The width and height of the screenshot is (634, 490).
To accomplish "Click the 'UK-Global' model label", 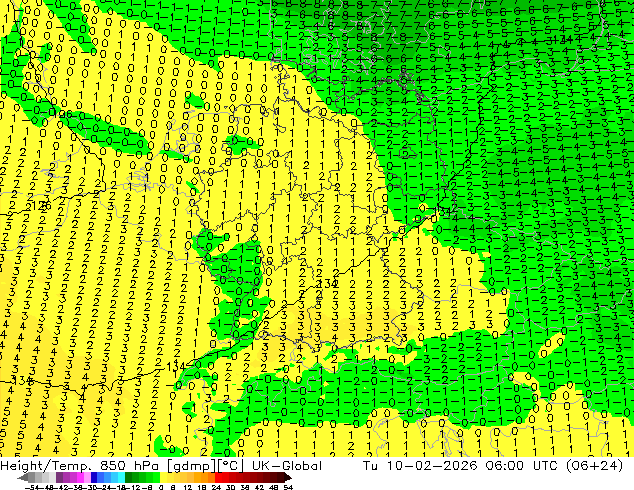I will pyautogui.click(x=287, y=466).
